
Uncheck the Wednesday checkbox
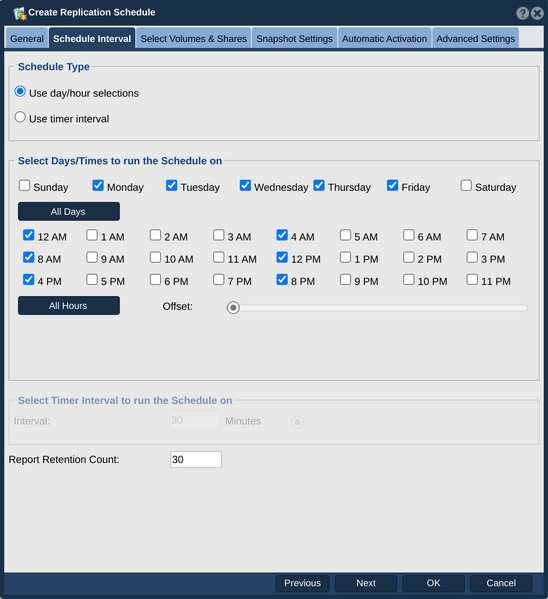coord(245,185)
